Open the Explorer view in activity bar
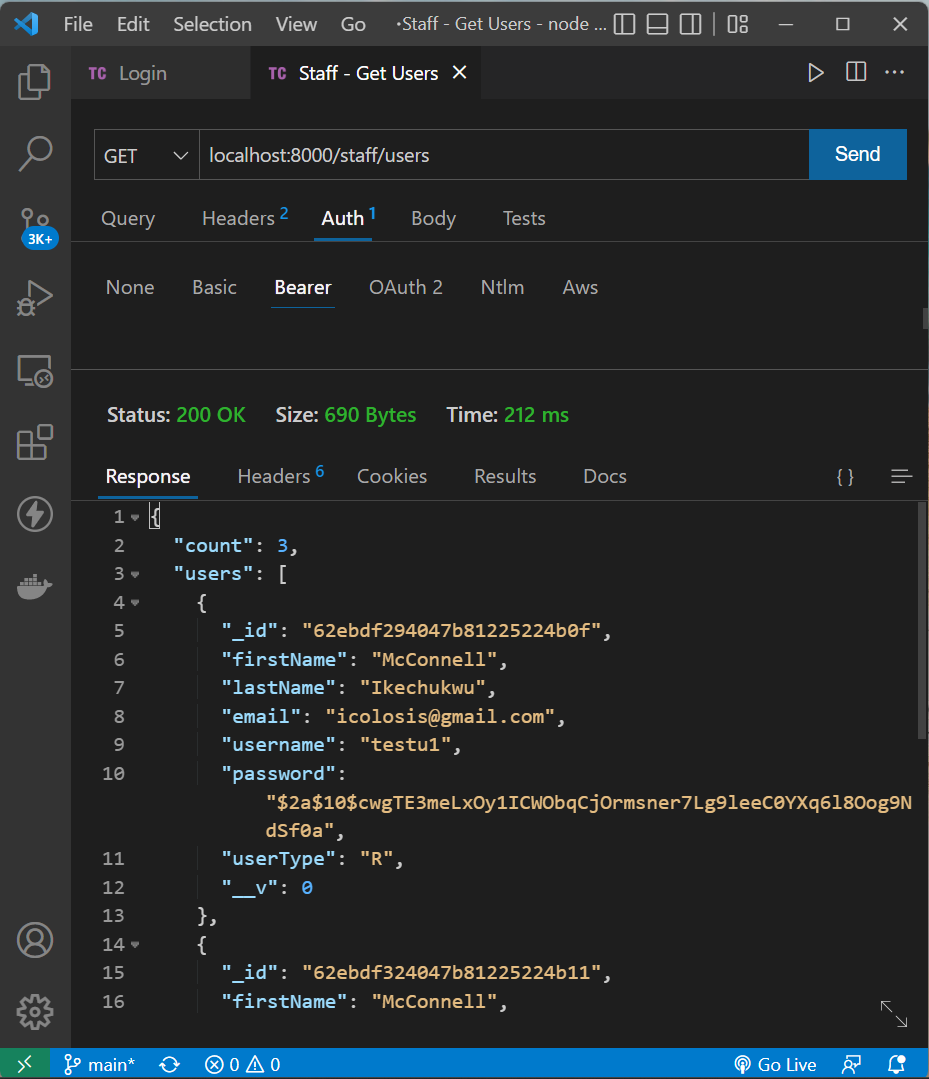Screen dimensions: 929x1079 (x=34, y=82)
